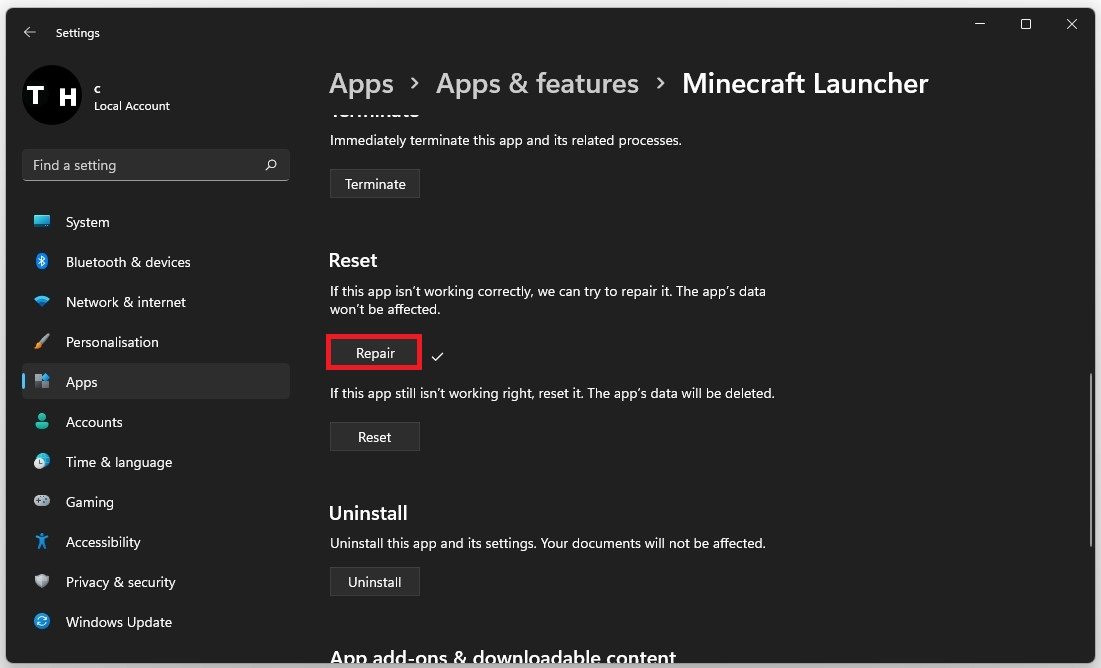Click the Accessibility figure icon
This screenshot has height=668, width=1101.
pos(42,542)
